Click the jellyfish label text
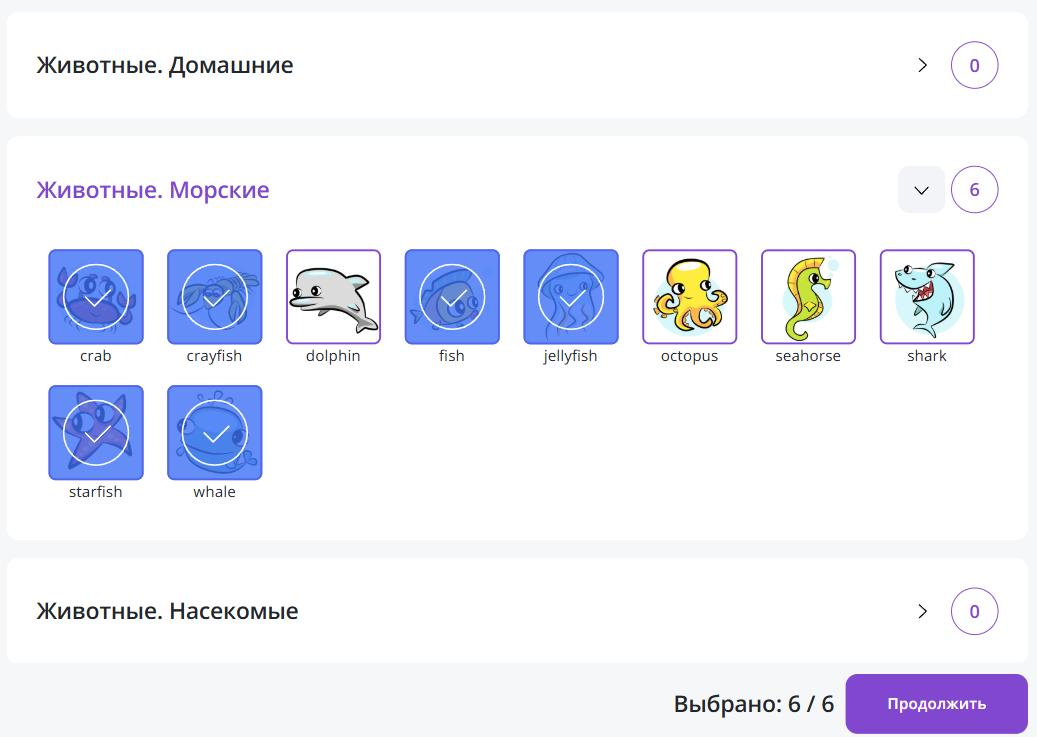Image resolution: width=1037 pixels, height=737 pixels. [x=571, y=356]
